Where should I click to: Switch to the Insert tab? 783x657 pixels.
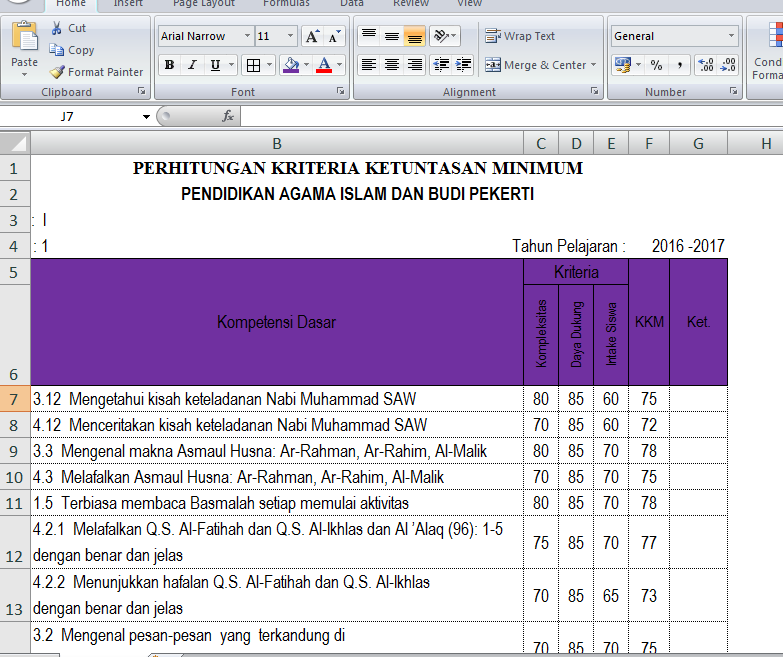(128, 3)
